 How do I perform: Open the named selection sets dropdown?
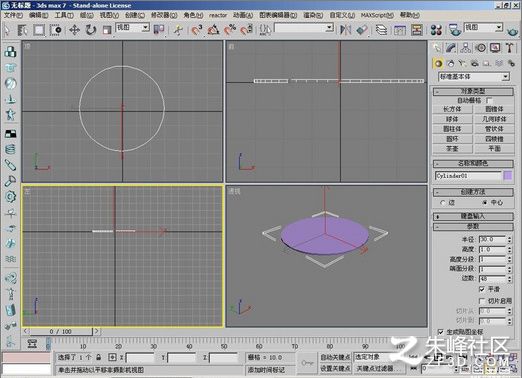point(303,28)
